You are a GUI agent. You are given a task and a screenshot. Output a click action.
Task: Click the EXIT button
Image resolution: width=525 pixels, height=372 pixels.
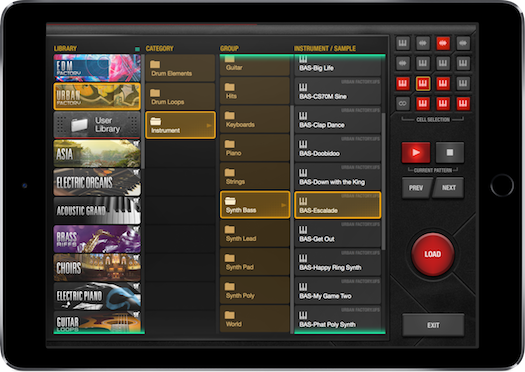tap(433, 325)
